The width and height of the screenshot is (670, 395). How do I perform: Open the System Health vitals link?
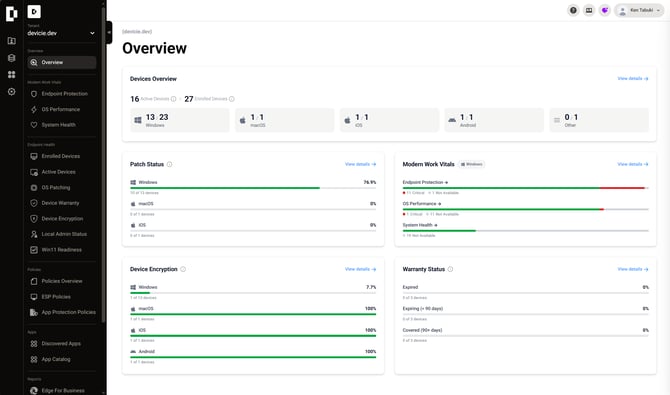pos(420,225)
